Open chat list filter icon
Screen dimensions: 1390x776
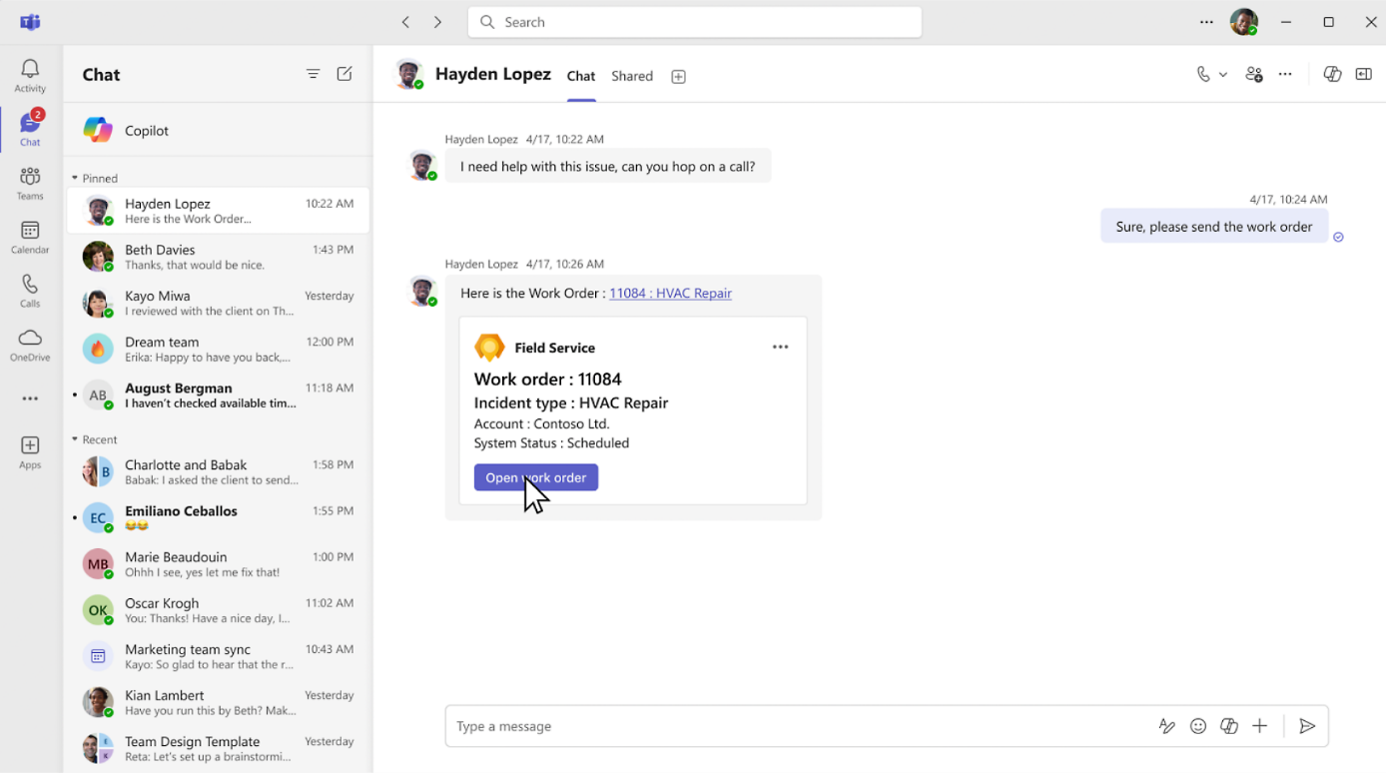point(313,74)
